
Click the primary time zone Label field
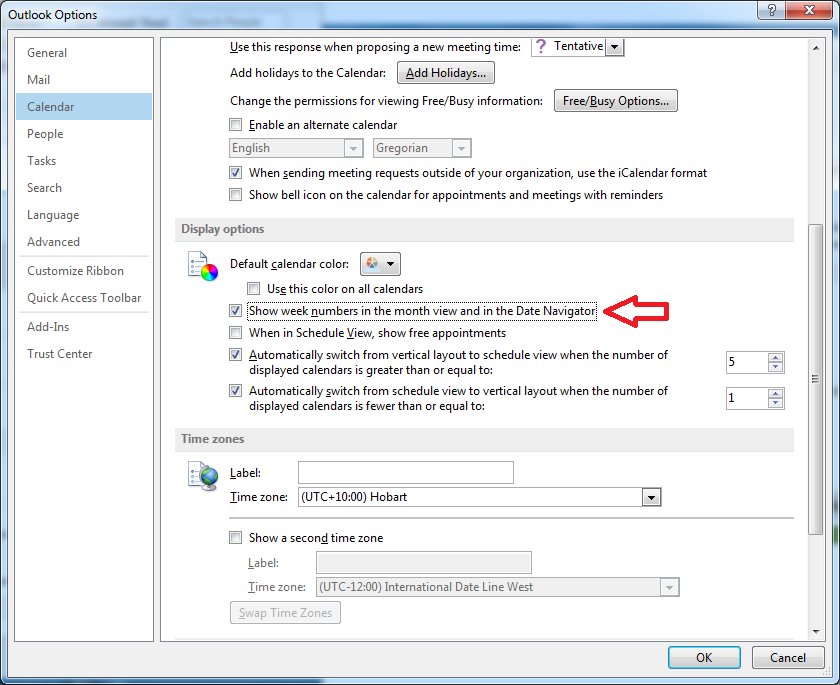pos(406,472)
